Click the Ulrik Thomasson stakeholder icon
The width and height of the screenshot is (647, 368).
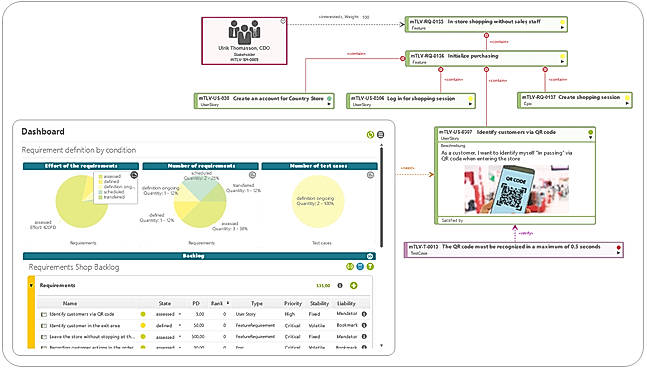[244, 32]
